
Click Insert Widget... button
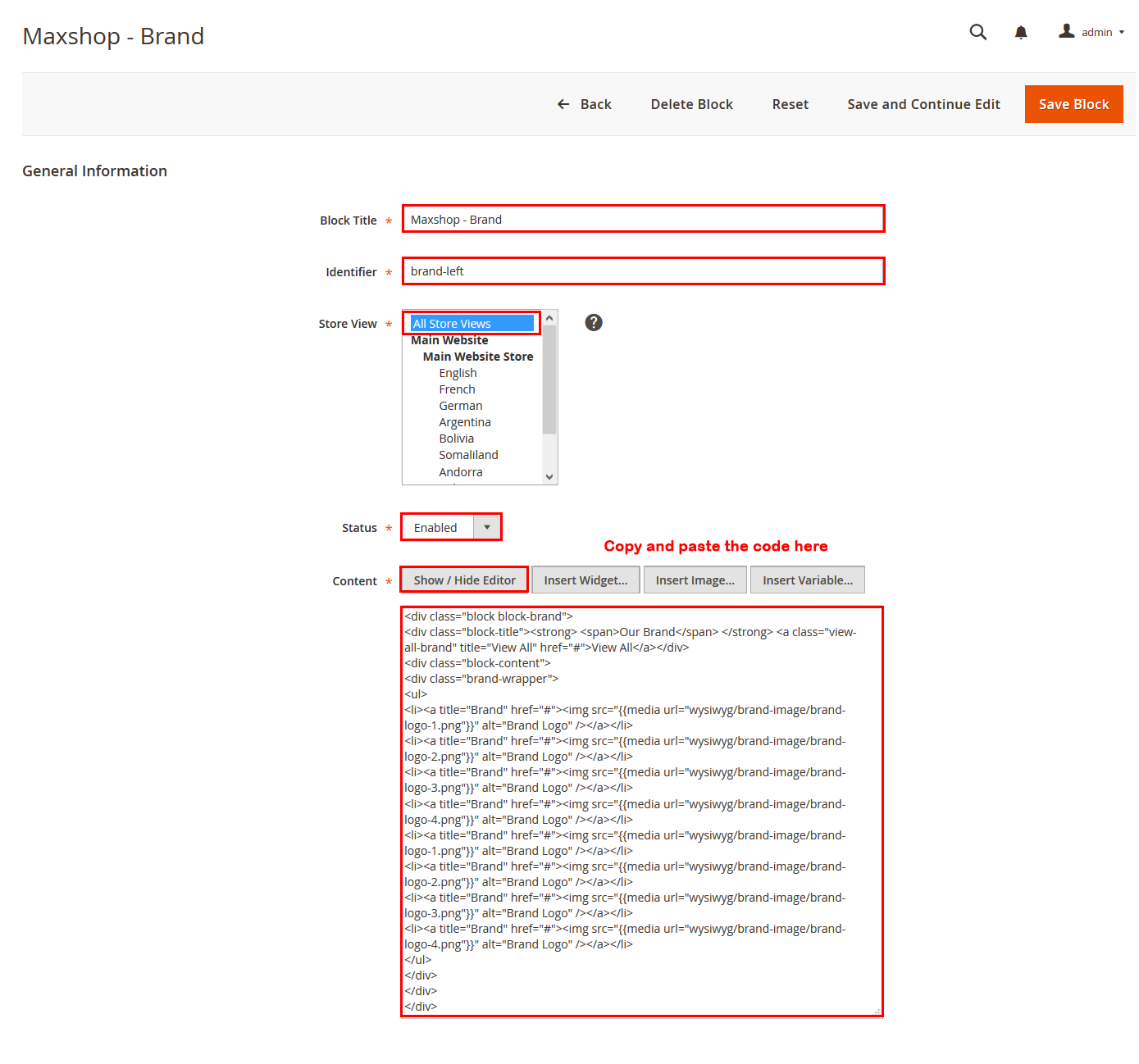(x=585, y=580)
